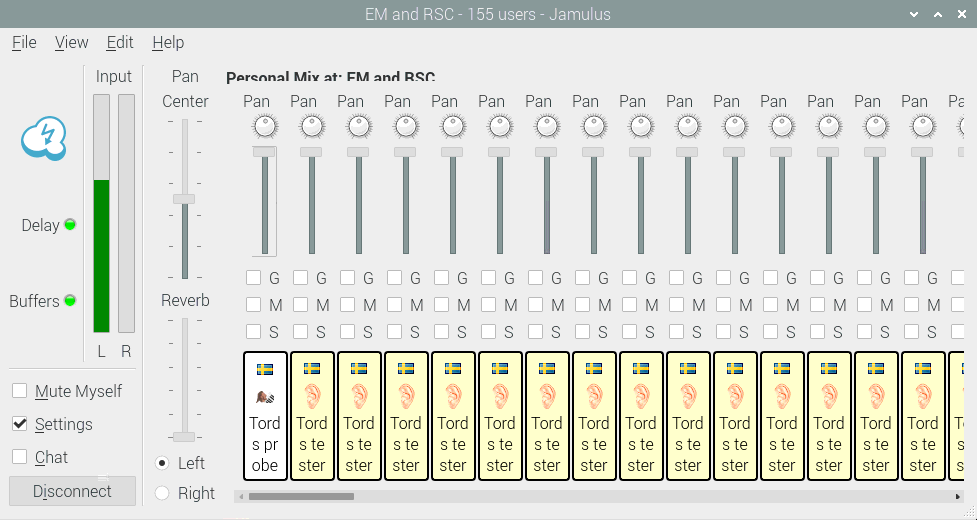This screenshot has height=520, width=977.
Task: Click the Input label above meters
Action: coord(113,77)
